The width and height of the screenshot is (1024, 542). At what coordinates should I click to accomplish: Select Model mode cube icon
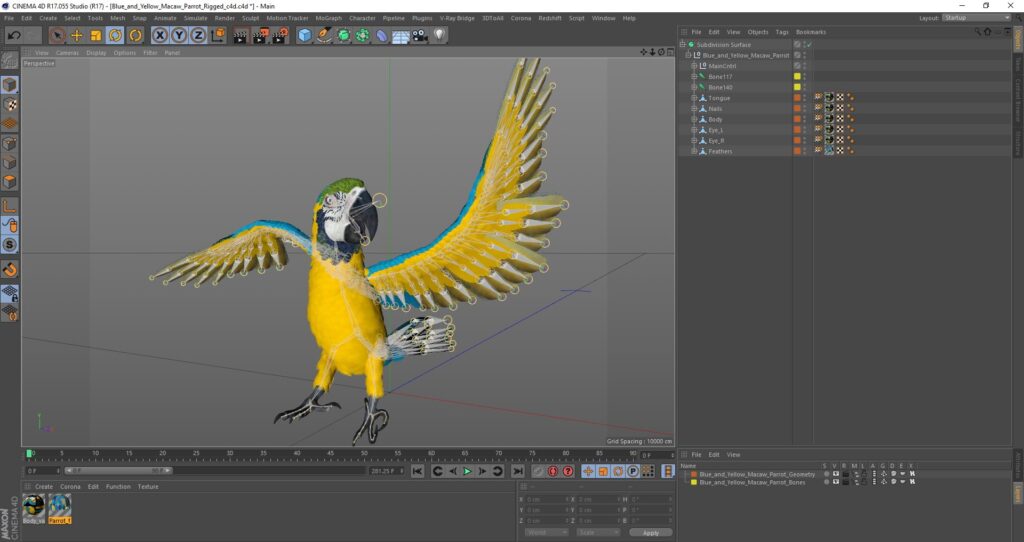(9, 84)
